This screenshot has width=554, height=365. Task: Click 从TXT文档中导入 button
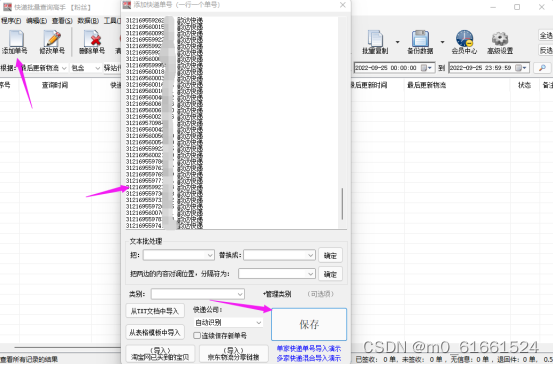click(155, 311)
